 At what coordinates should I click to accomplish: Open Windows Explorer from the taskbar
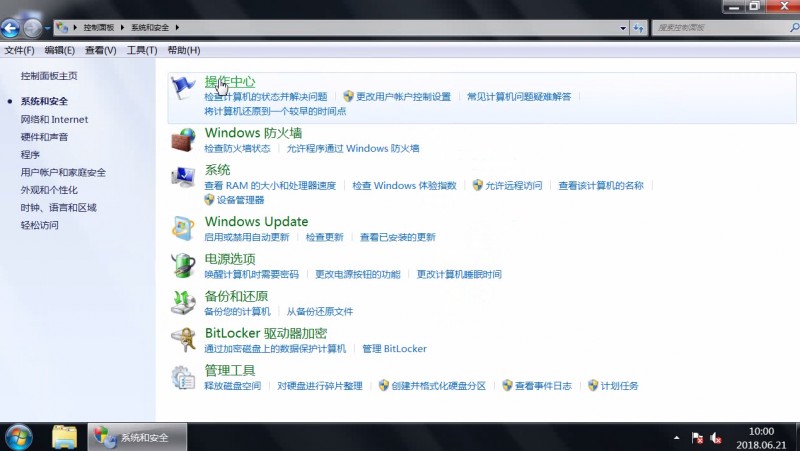click(x=65, y=437)
